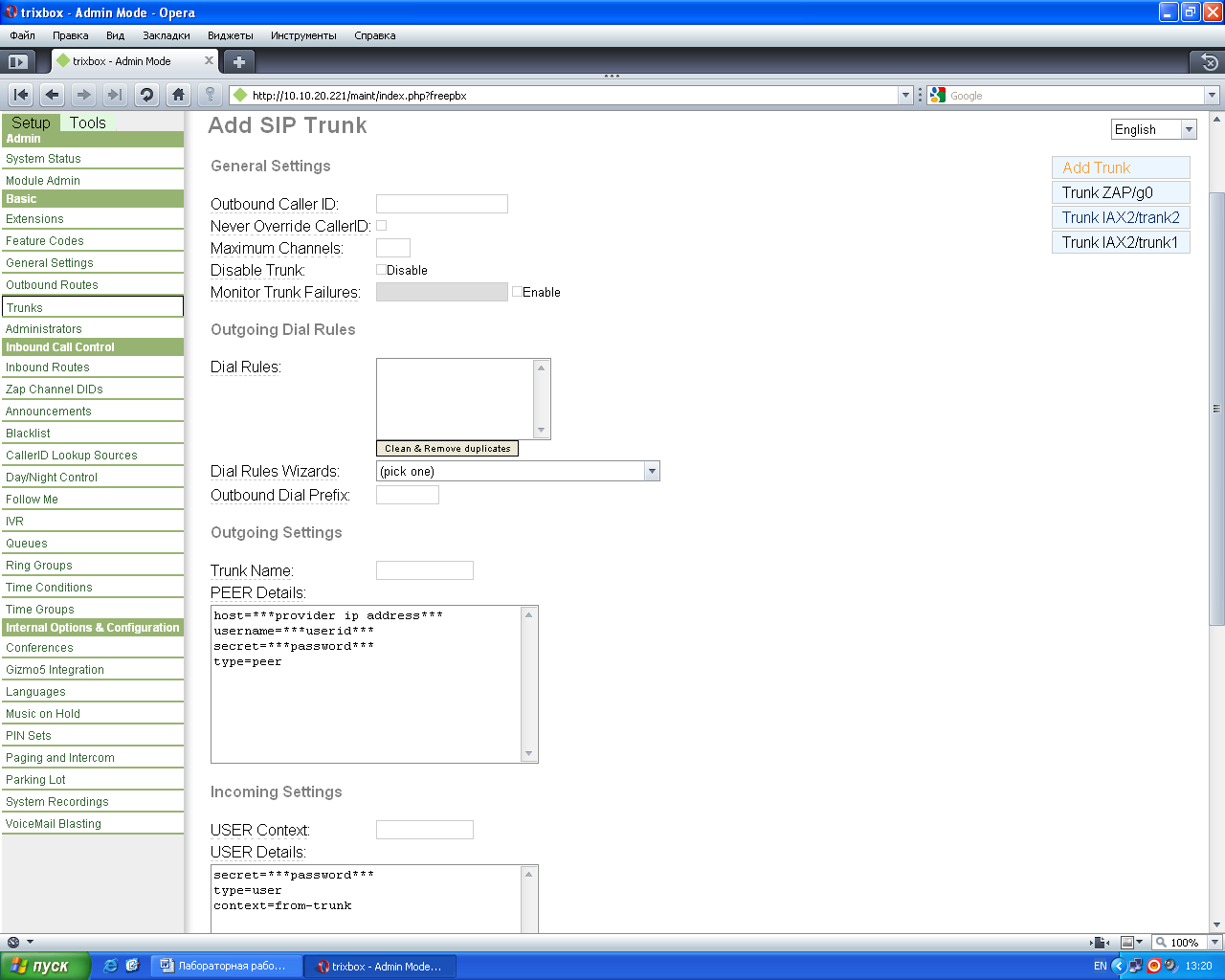This screenshot has height=980, width=1225.
Task: Click the zoom magnifier icon
Action: click(1161, 943)
